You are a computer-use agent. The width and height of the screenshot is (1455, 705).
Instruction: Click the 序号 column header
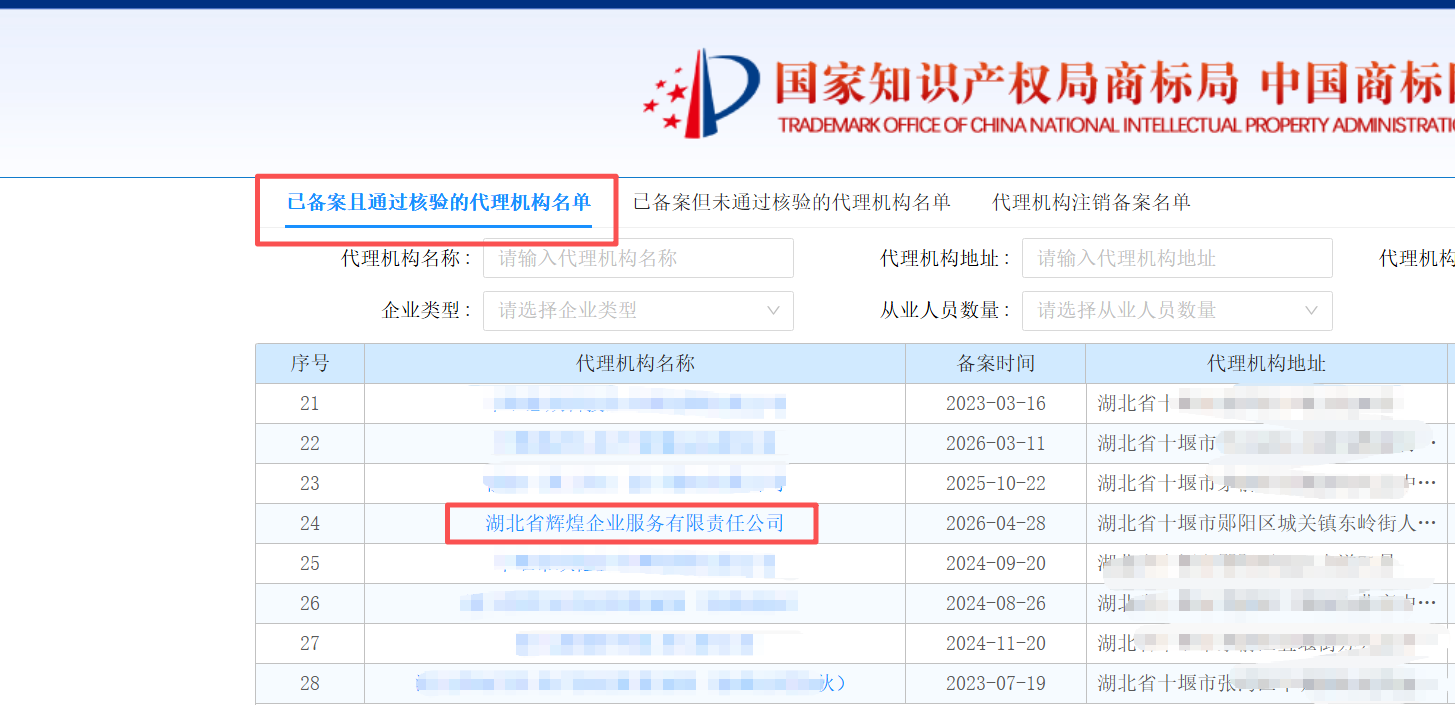click(x=310, y=363)
